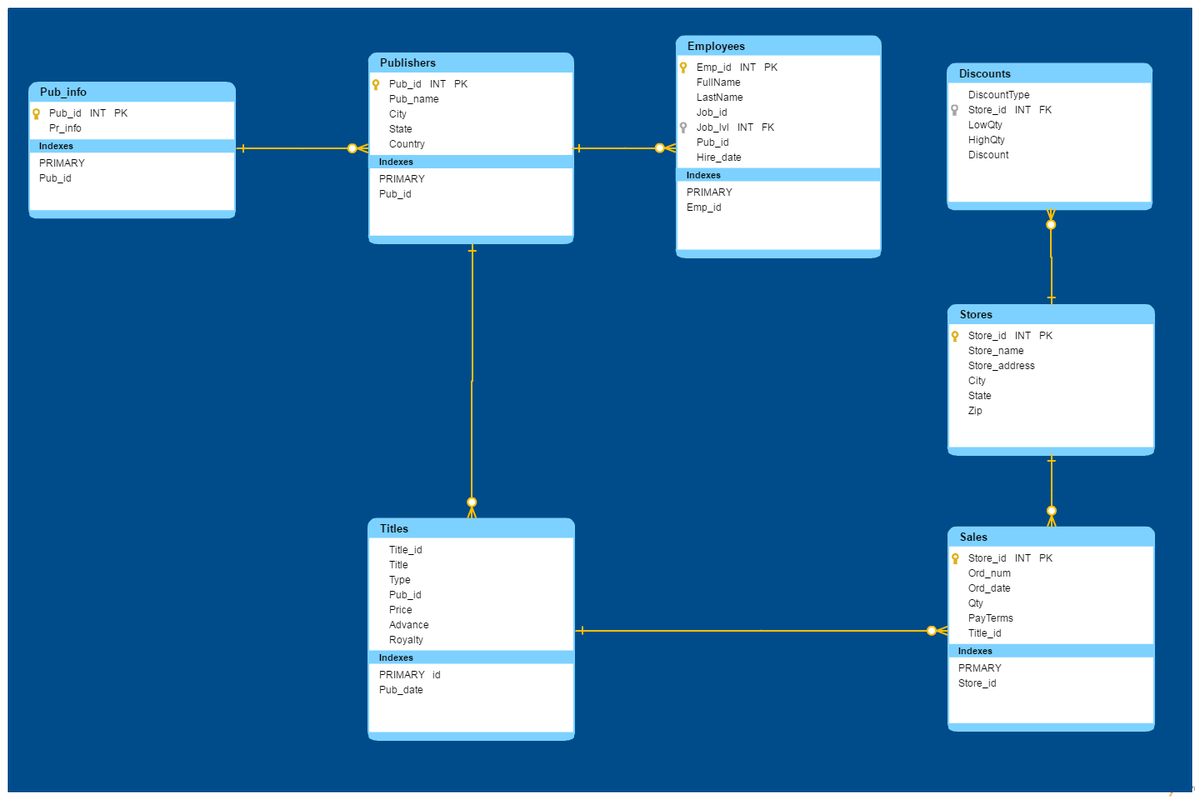Select the Pr_info field in Pub_info
Screen dimensions: 1200x800
tap(65, 129)
